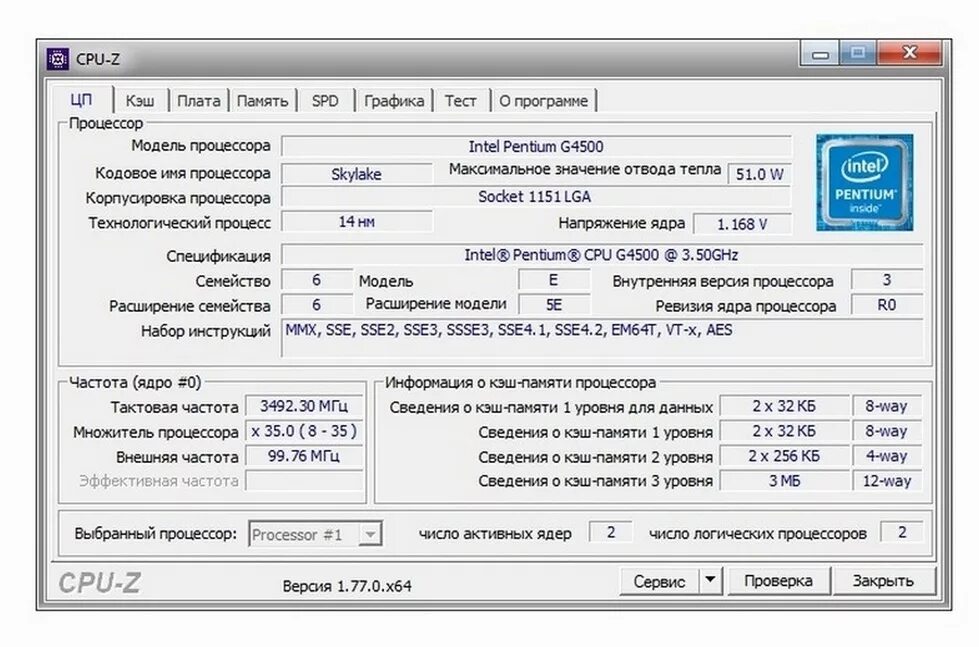Click the Сервис button
The height and width of the screenshot is (647, 979).
click(x=659, y=581)
